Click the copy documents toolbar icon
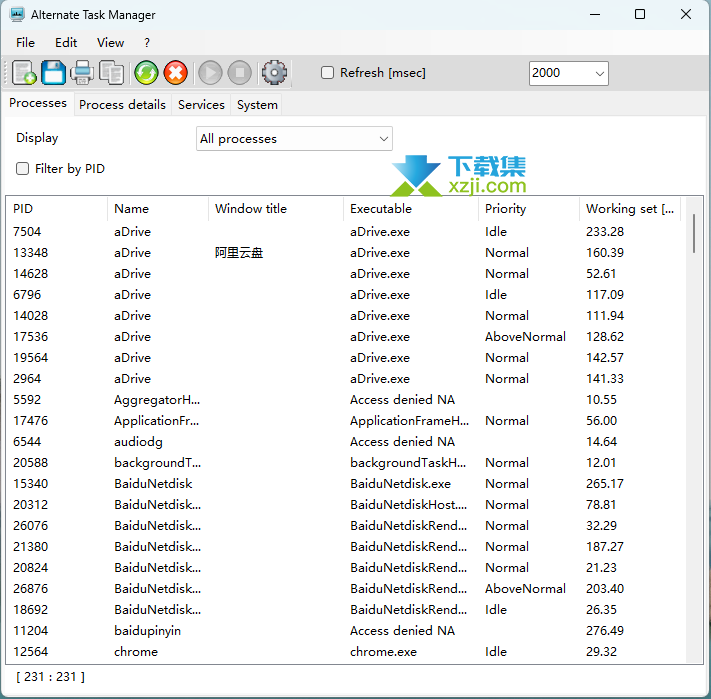 (x=112, y=73)
